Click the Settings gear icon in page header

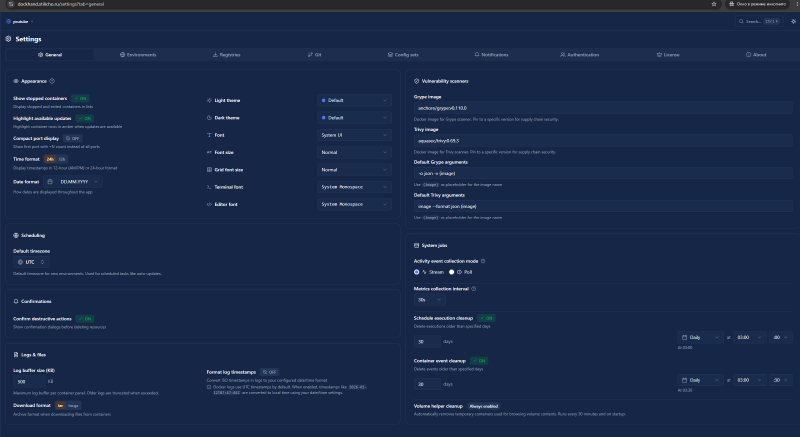click(x=8, y=39)
